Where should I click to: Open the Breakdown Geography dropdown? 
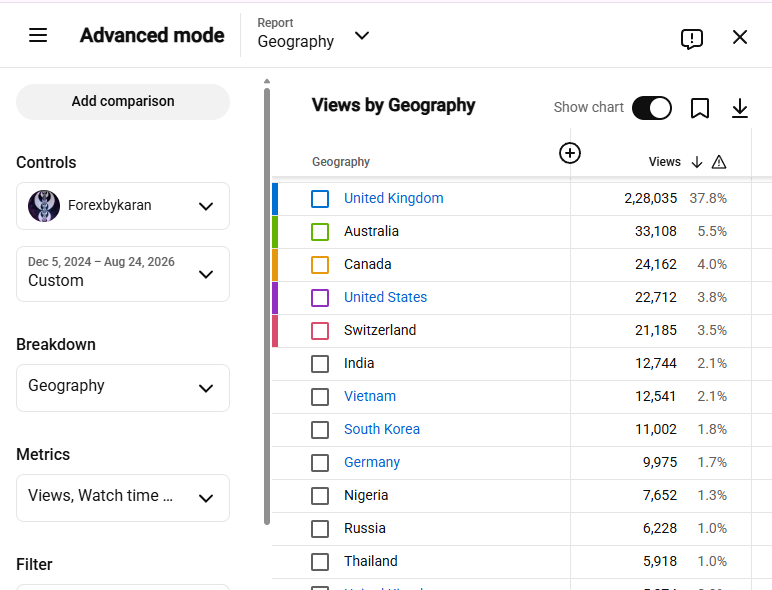[123, 388]
